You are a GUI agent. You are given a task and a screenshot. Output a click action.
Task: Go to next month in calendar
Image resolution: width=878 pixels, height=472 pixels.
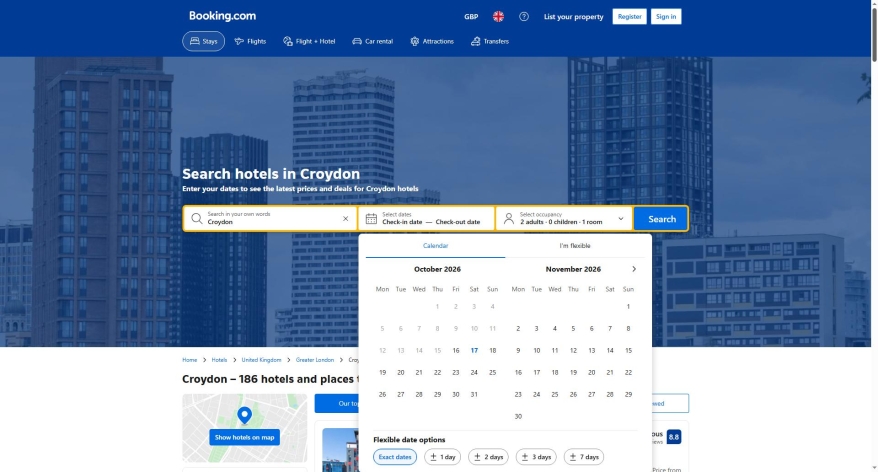(634, 269)
